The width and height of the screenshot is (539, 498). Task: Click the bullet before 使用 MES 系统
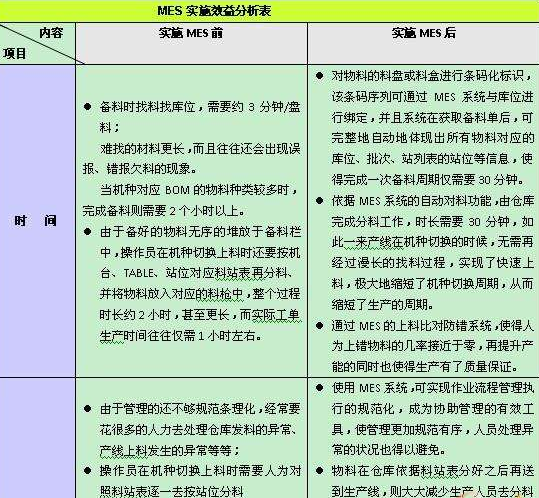pyautogui.click(x=320, y=388)
